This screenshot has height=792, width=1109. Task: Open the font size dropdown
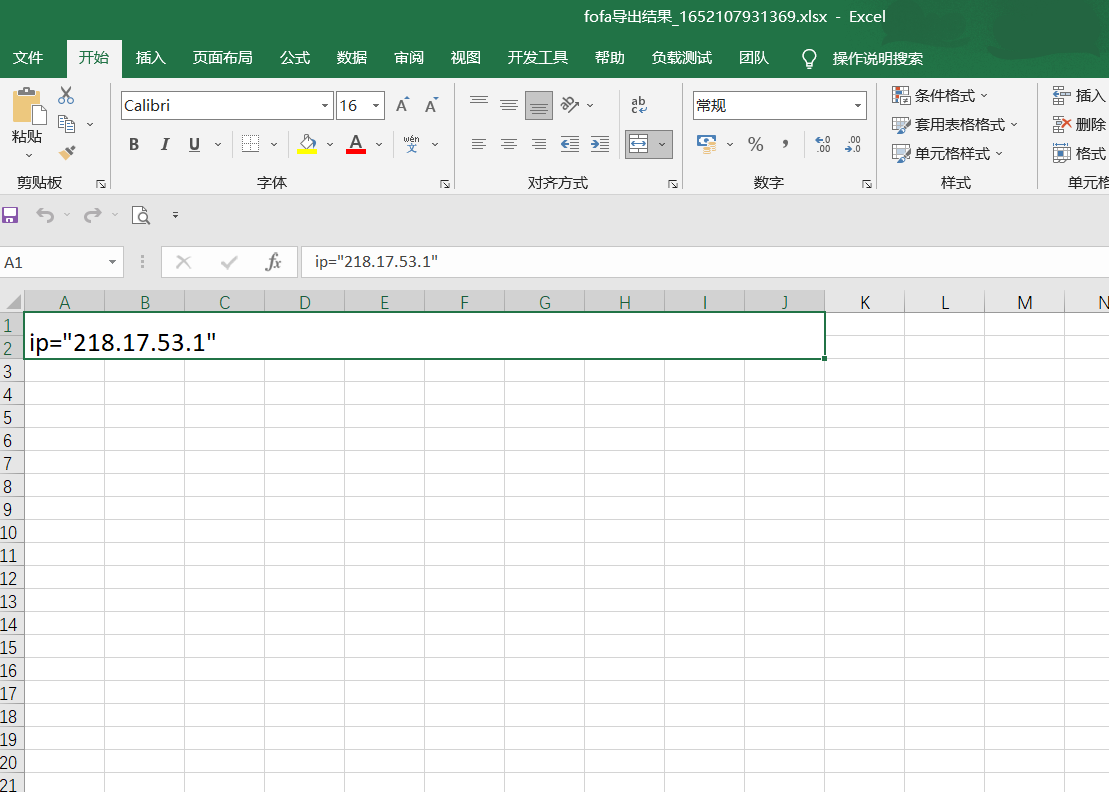pos(376,105)
